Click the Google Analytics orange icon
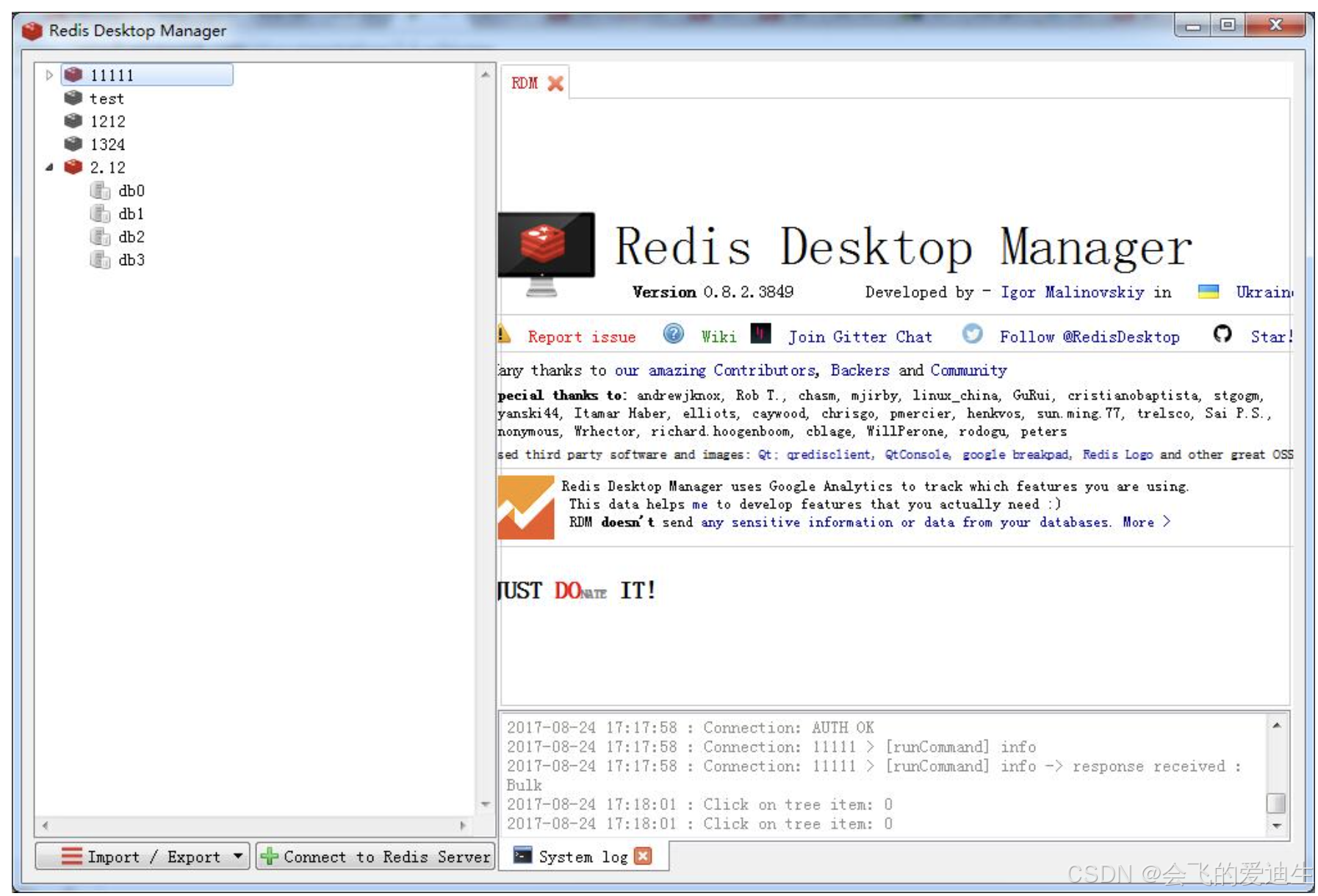The image size is (1318, 896). coord(526,507)
